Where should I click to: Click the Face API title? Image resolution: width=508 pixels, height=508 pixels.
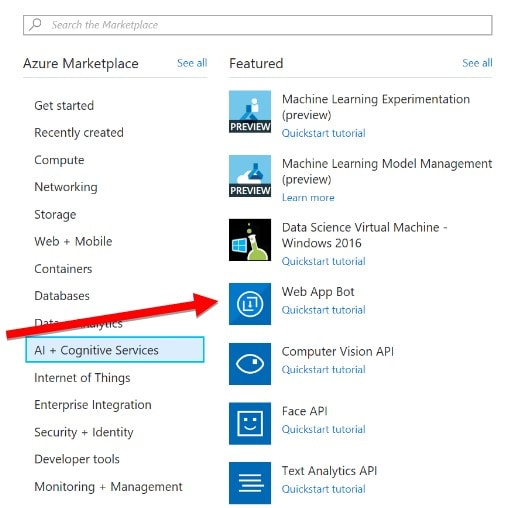305,411
